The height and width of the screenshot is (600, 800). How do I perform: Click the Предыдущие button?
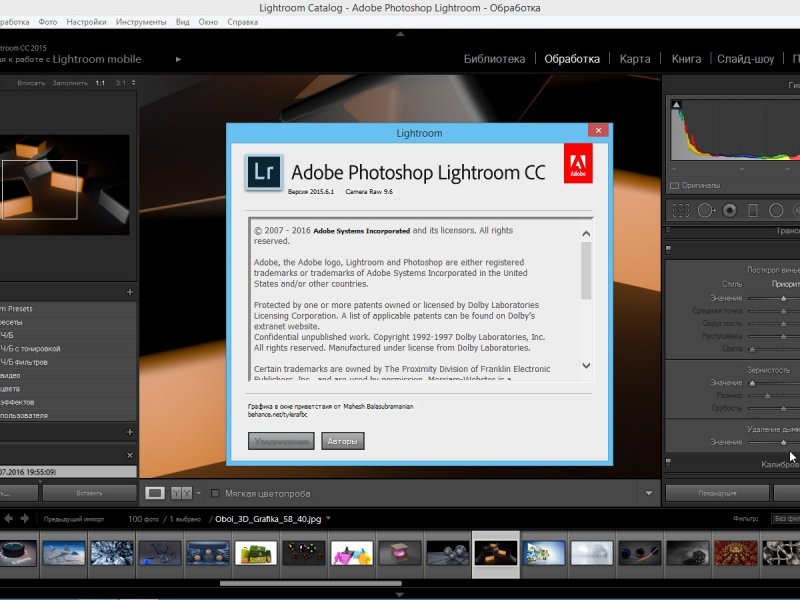717,493
